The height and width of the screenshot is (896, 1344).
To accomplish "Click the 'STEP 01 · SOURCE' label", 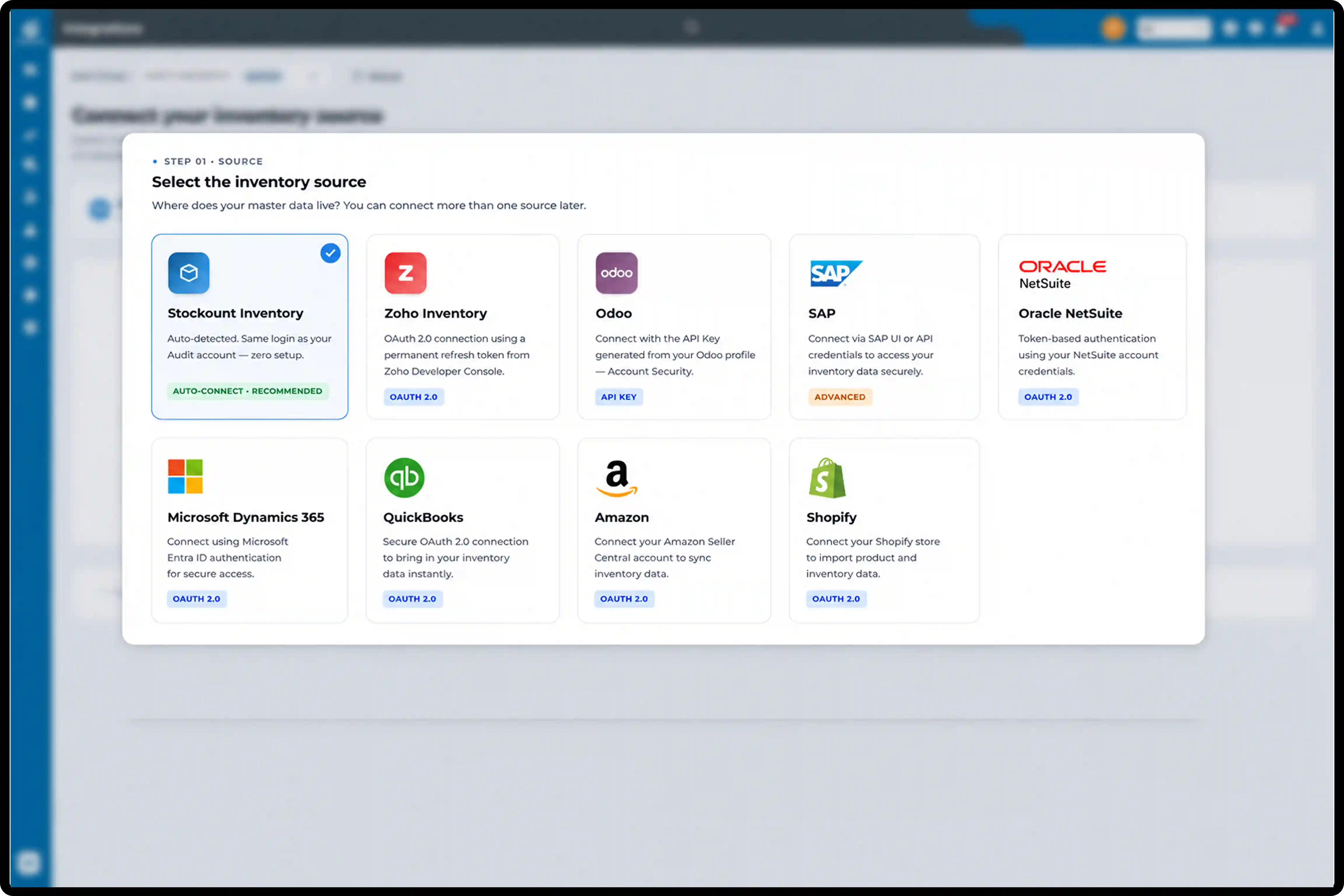I will 213,161.
